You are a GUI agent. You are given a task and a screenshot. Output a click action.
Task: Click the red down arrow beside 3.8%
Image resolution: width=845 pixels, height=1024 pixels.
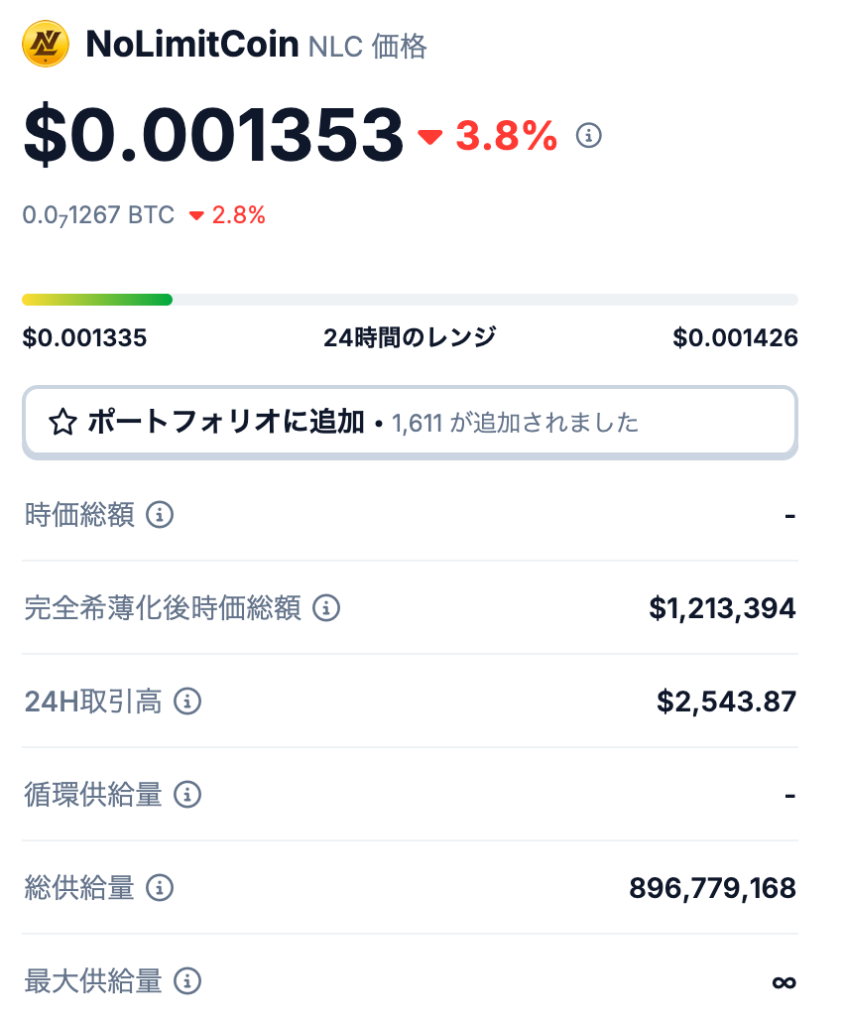click(430, 136)
